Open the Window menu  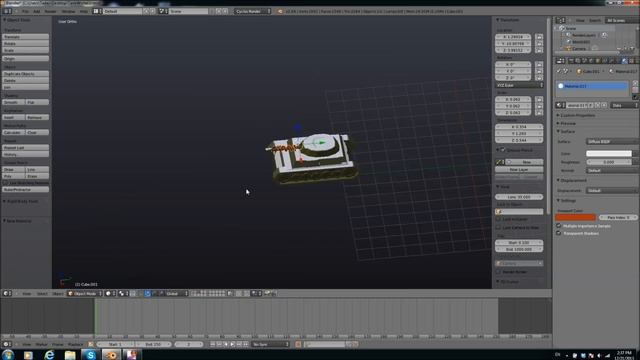click(x=68, y=11)
